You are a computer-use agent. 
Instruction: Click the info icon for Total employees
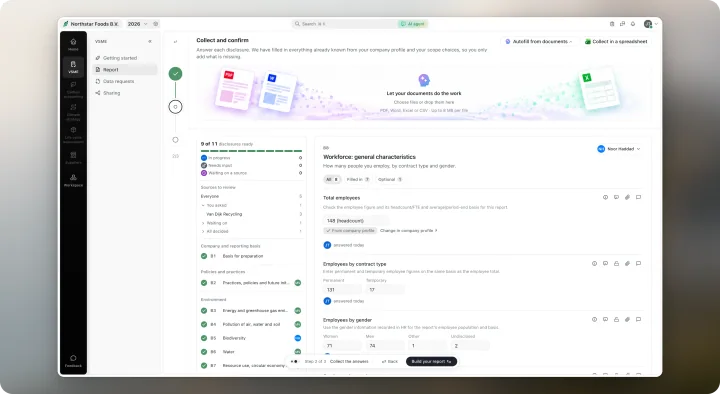605,197
